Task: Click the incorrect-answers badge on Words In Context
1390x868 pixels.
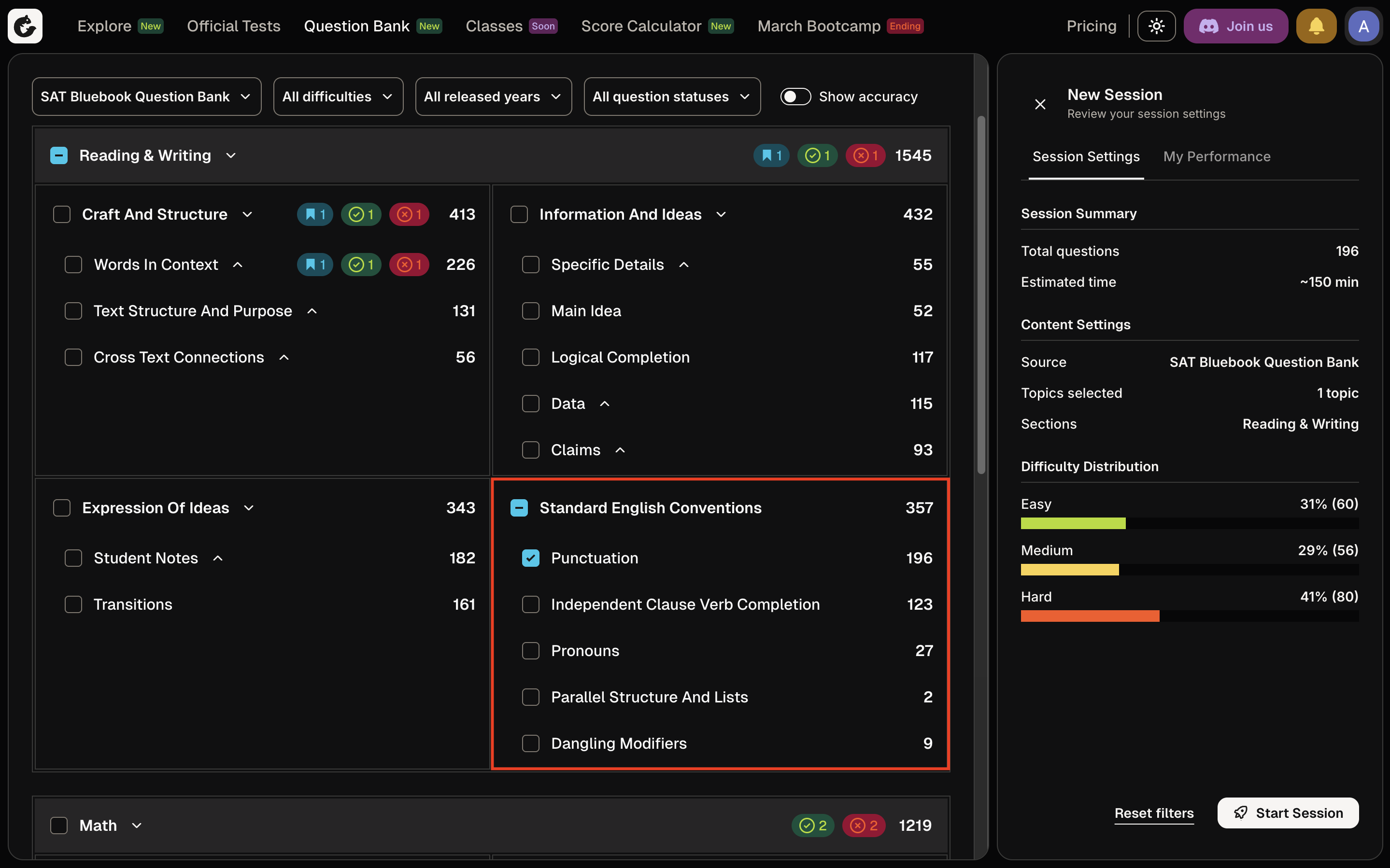Action: click(409, 265)
